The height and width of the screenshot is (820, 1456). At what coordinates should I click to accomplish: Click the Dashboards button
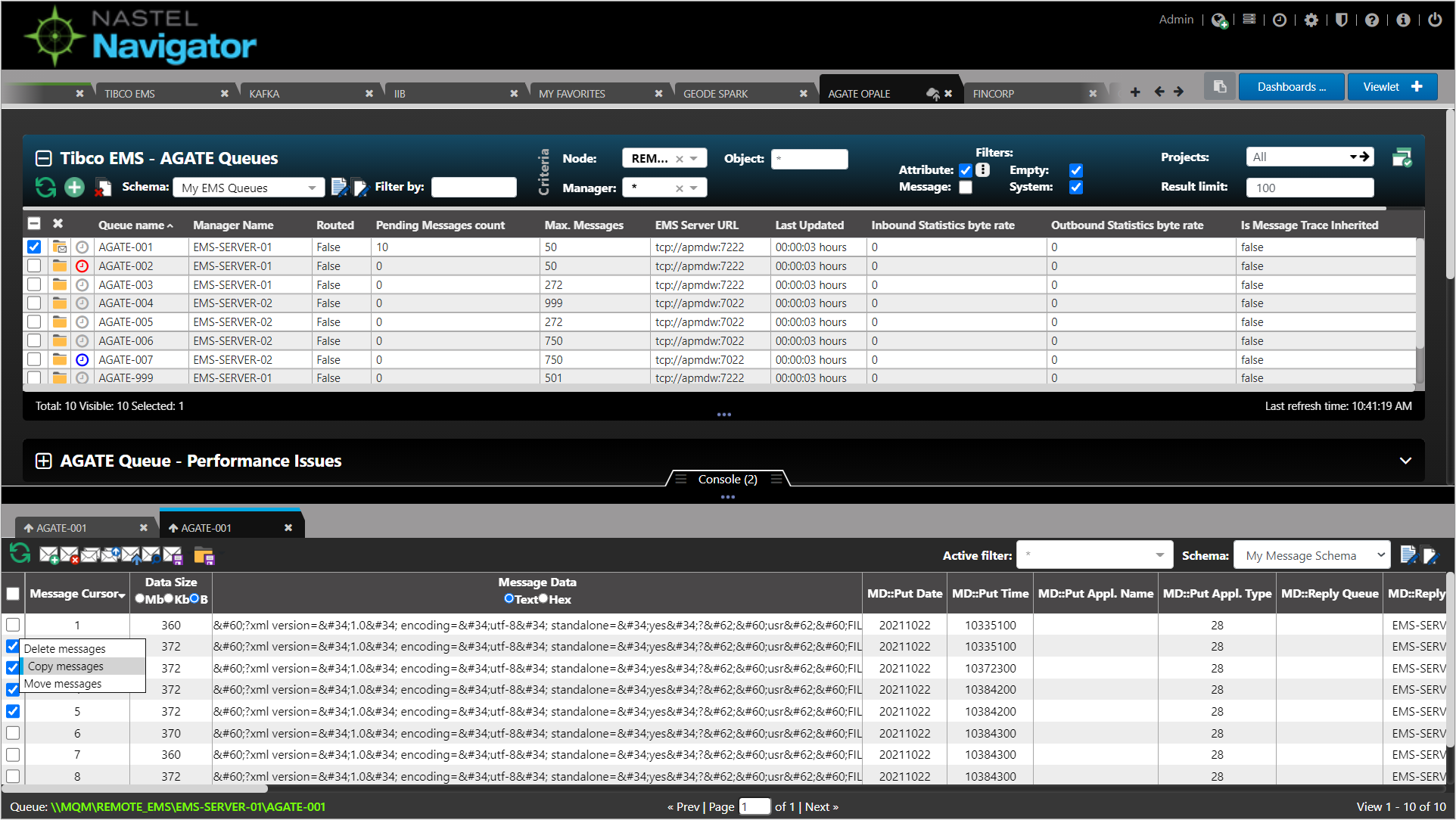pos(1291,87)
